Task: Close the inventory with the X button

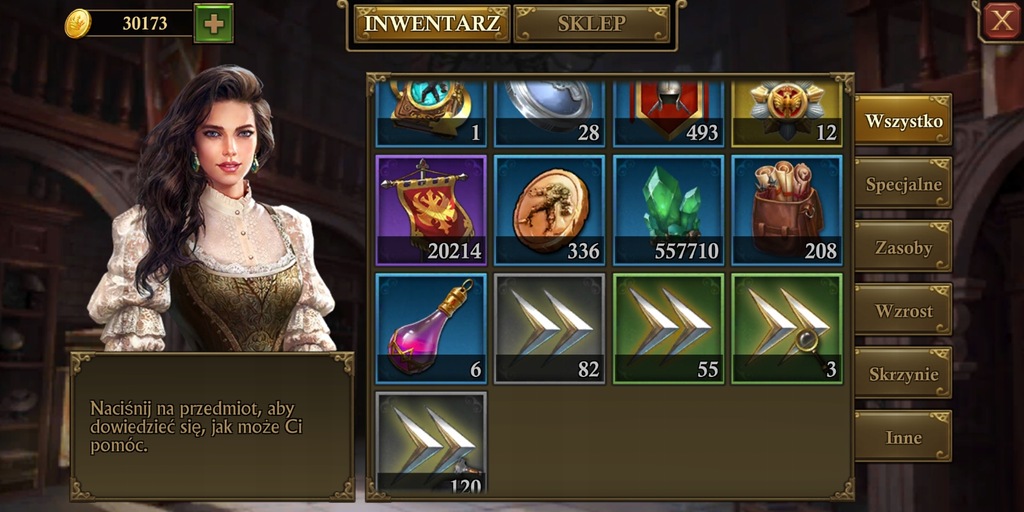Action: (1001, 21)
